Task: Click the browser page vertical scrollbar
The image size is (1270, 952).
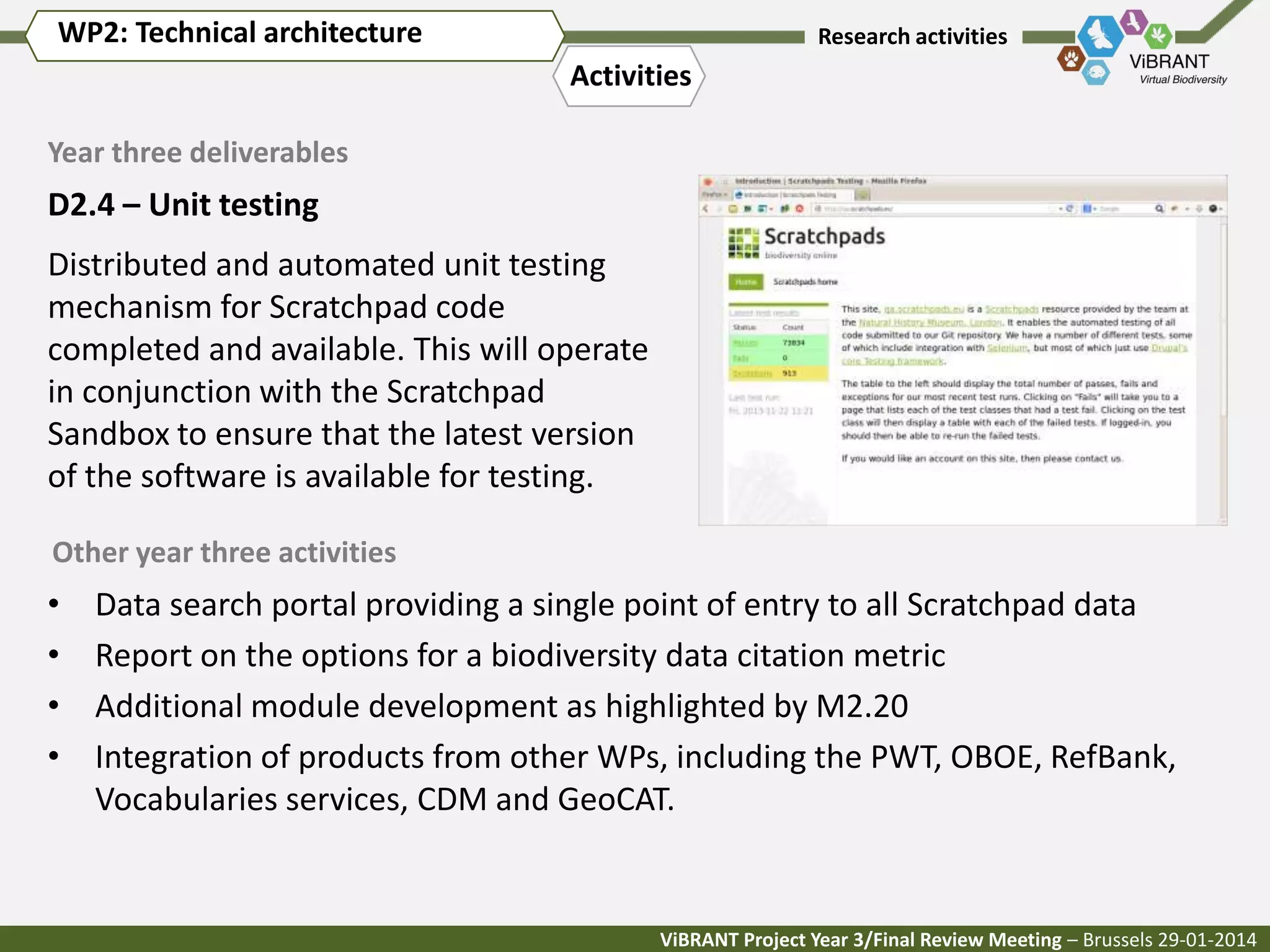Action: pos(1222,369)
